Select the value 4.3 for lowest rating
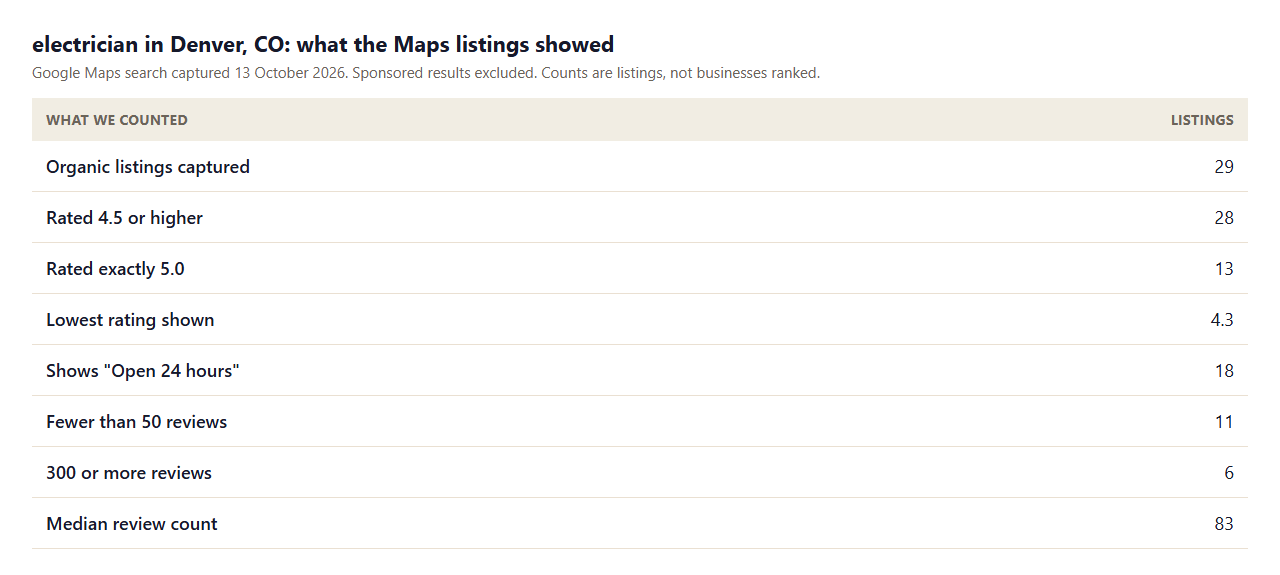Viewport: 1280px width, 575px height. tap(1222, 320)
